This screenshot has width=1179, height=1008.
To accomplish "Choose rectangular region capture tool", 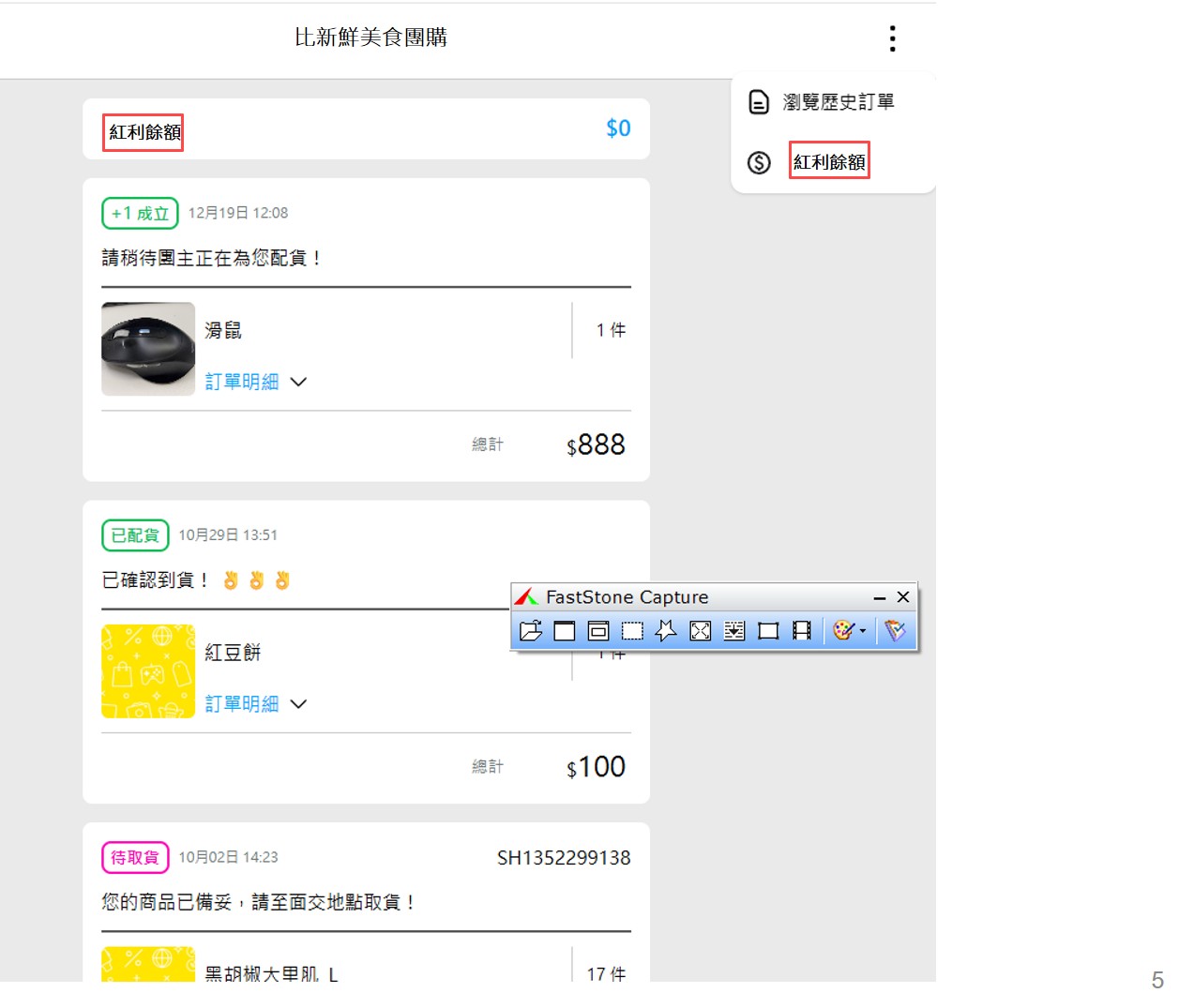I will 633,631.
